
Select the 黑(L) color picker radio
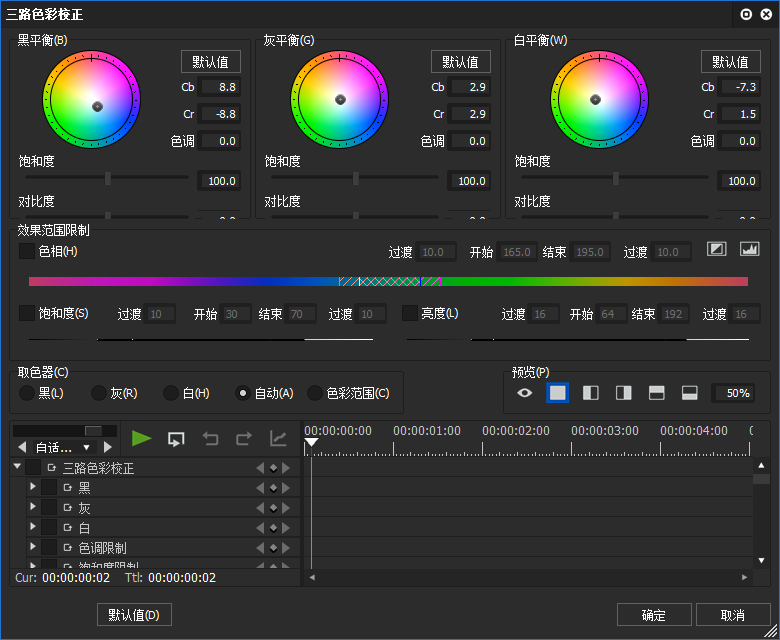pos(27,393)
